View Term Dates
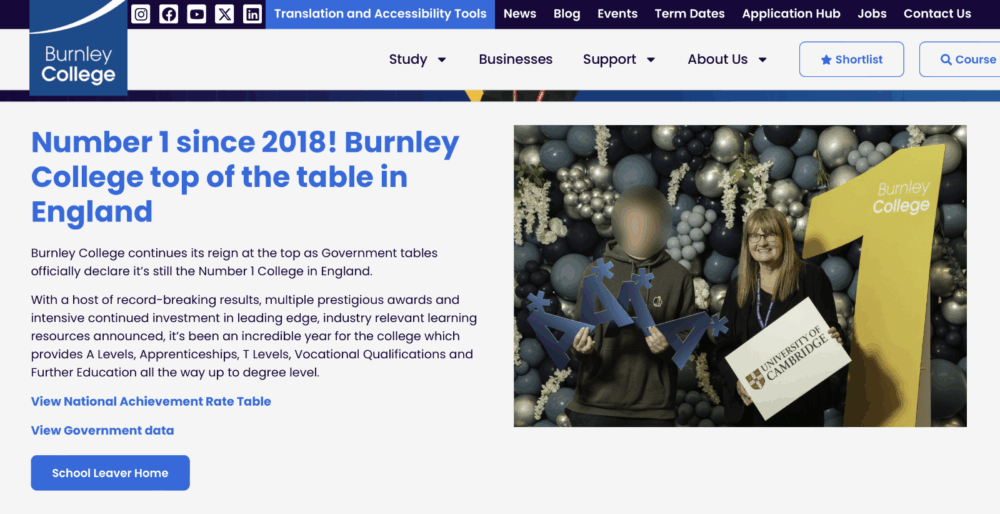This screenshot has height=514, width=1000. pyautogui.click(x=689, y=13)
